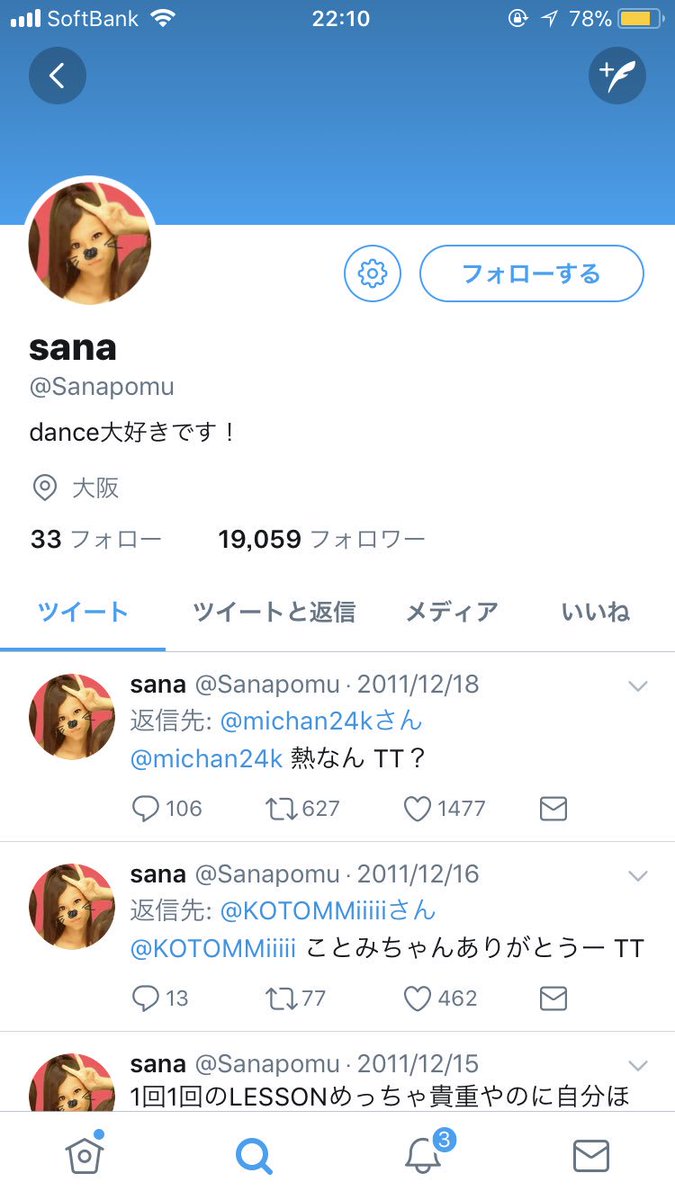Screen dimensions: 675x1200
Task: Switch to the ツイートと返信 tab
Action: point(274,612)
